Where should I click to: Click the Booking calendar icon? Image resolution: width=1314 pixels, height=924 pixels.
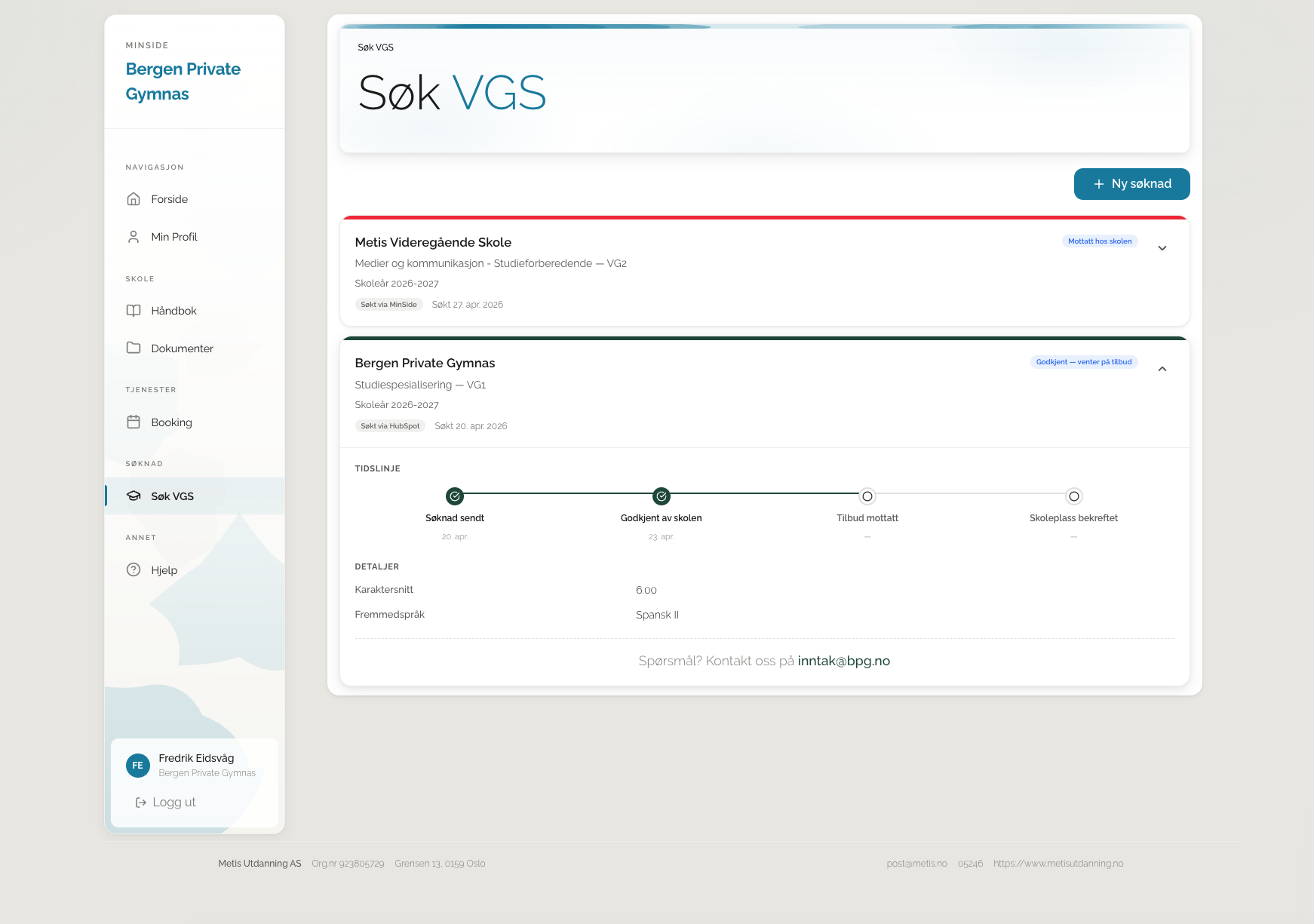click(134, 422)
